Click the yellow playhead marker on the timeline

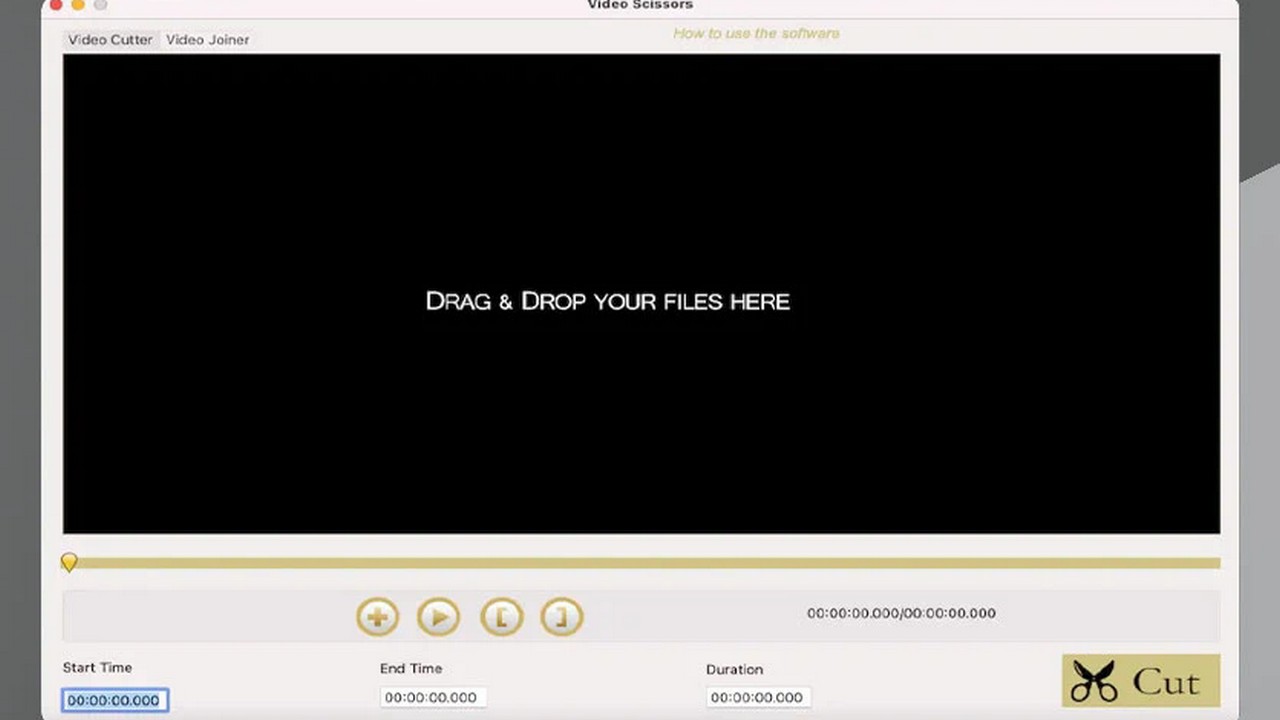click(69, 563)
